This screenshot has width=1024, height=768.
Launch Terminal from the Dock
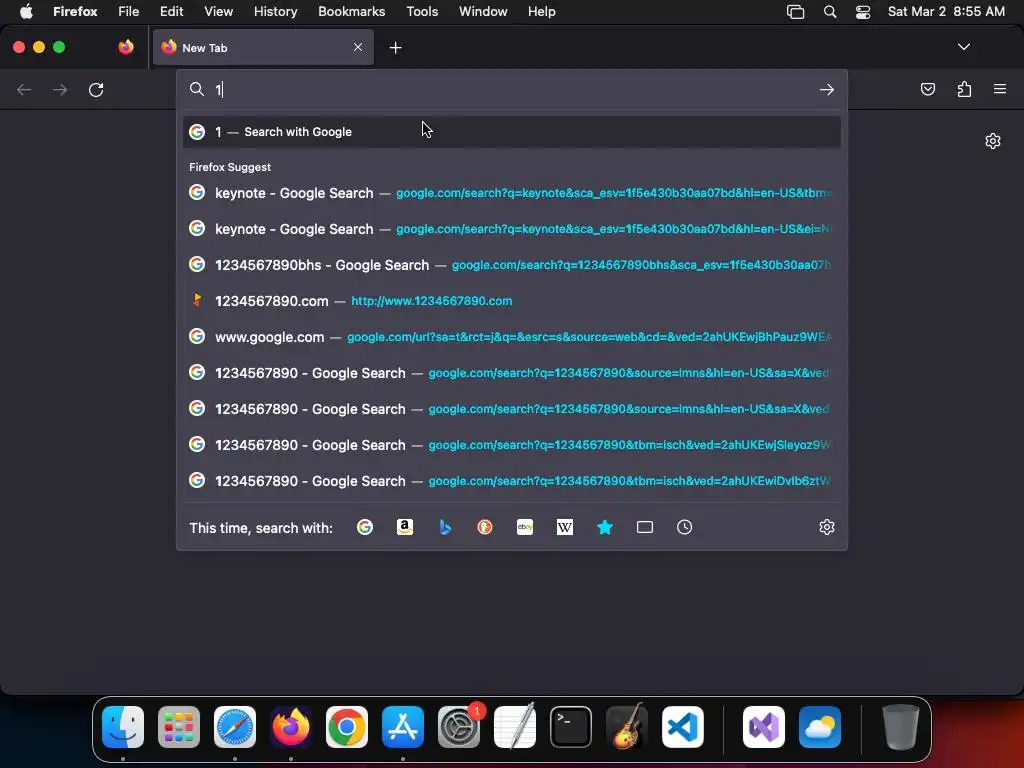point(571,727)
